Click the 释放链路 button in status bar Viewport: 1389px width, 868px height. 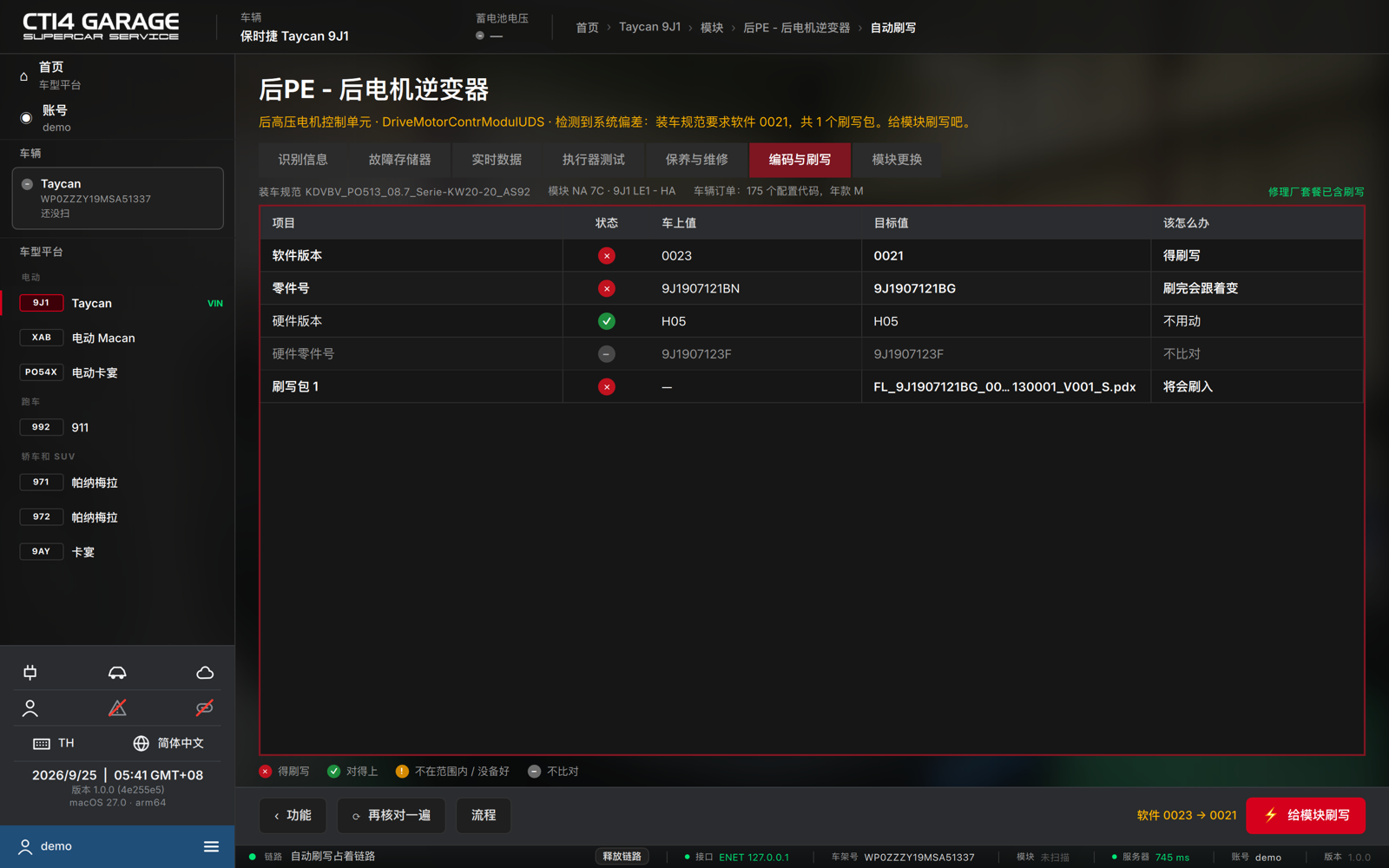tap(622, 857)
